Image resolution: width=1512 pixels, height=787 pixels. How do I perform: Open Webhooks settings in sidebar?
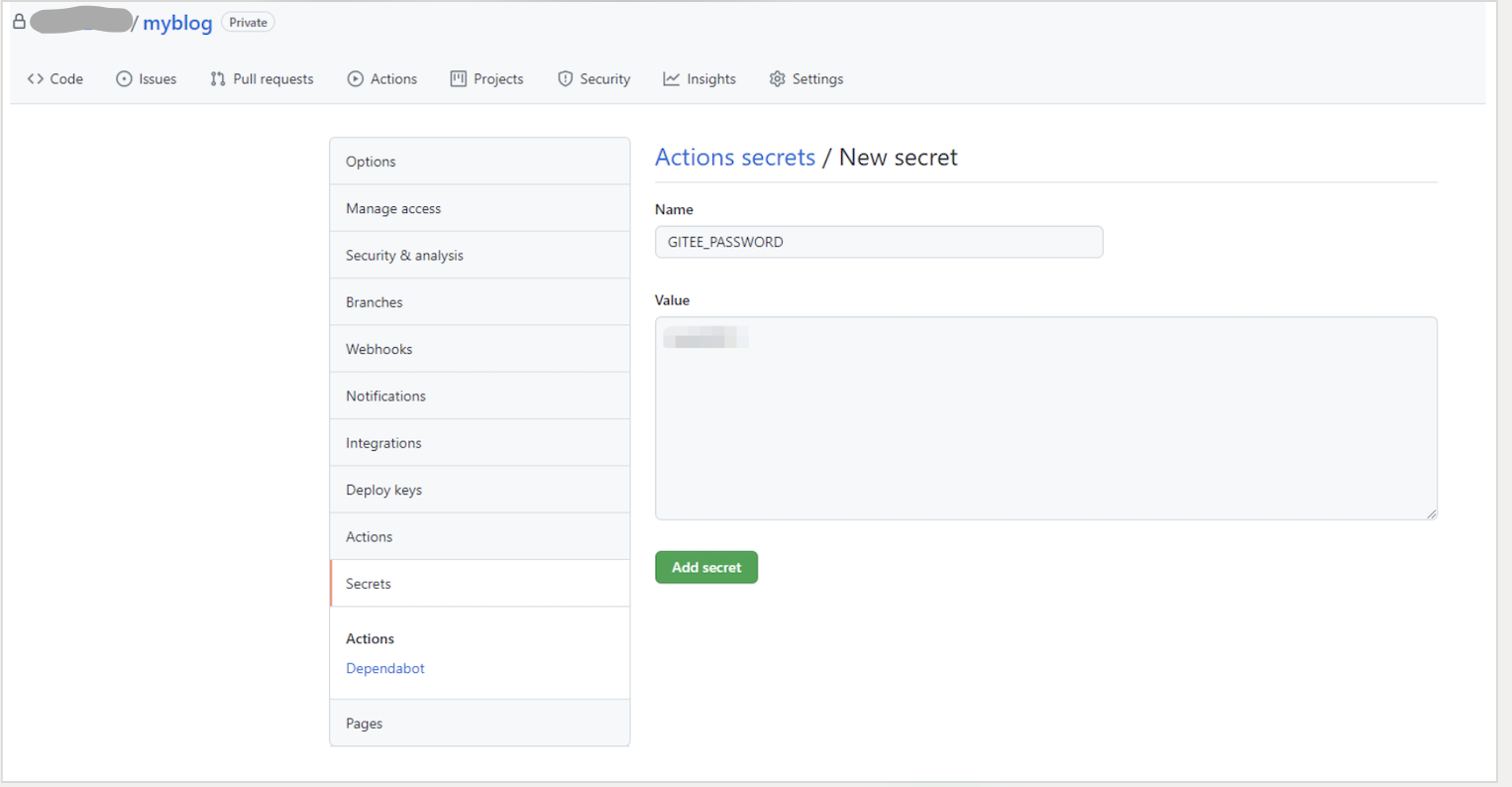coord(378,349)
